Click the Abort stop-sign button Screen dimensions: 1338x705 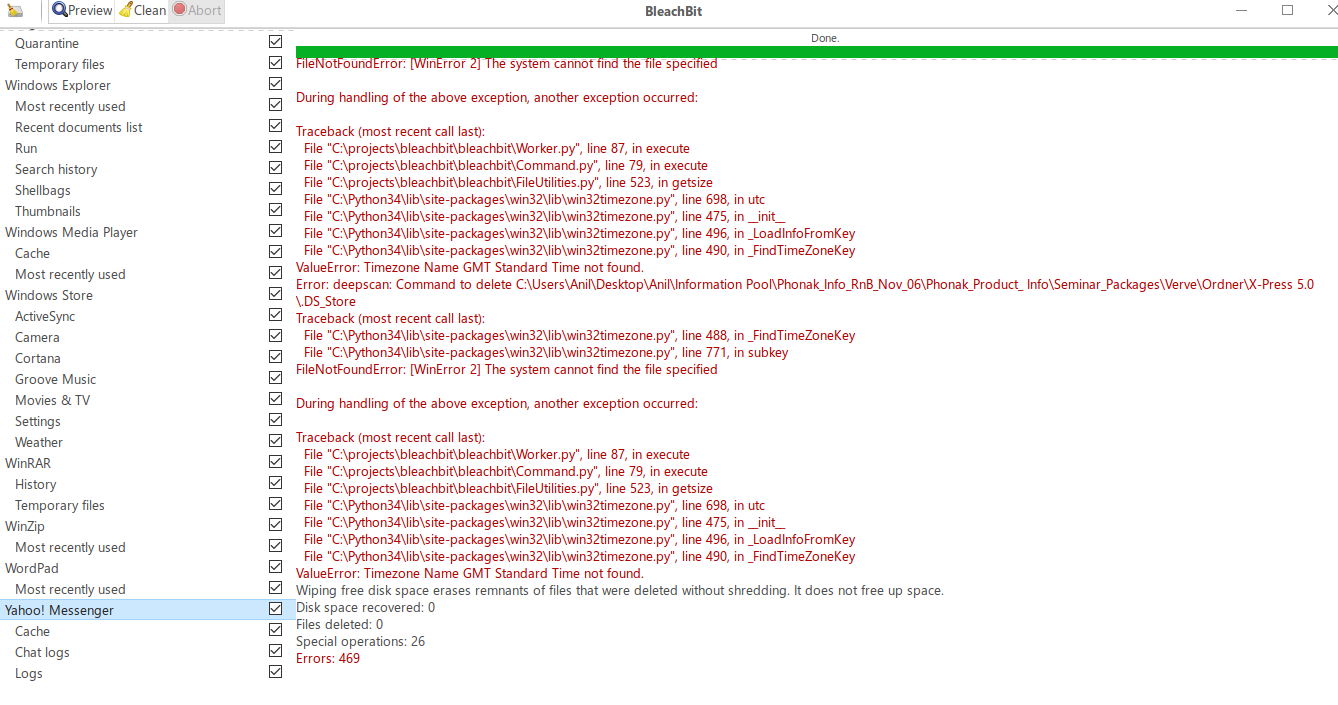pyautogui.click(x=196, y=10)
